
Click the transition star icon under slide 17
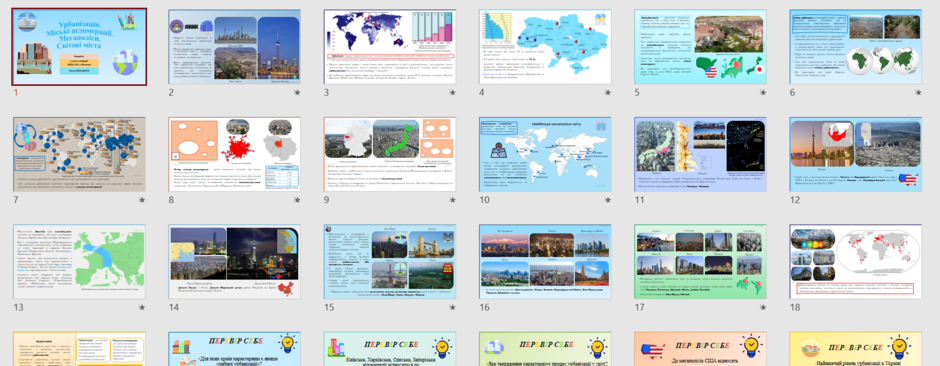point(763,307)
